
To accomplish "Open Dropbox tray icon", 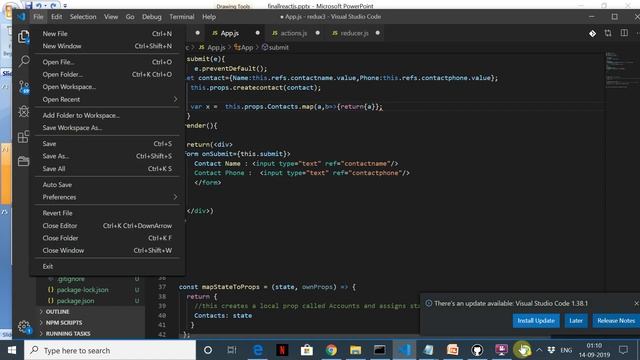I will coord(551,350).
